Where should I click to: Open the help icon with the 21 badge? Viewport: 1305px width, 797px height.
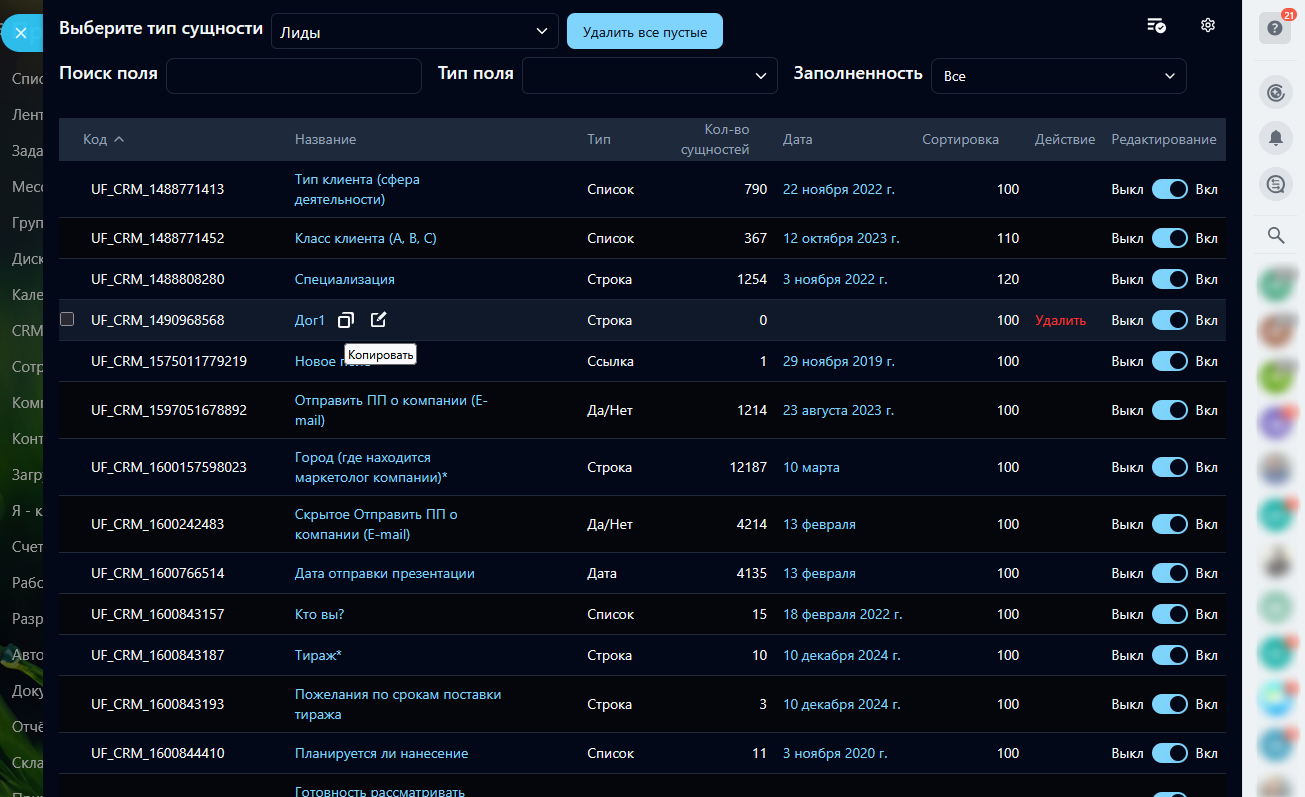point(1275,28)
